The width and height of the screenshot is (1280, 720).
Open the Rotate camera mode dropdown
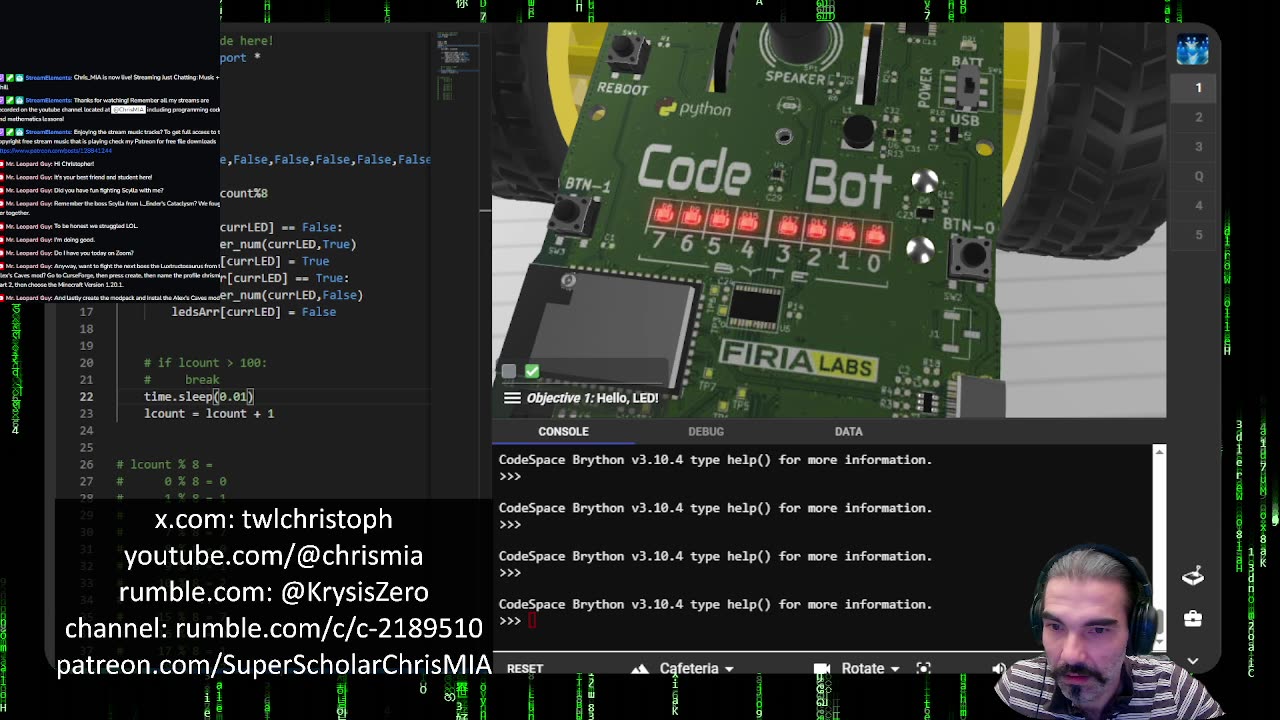[x=871, y=668]
